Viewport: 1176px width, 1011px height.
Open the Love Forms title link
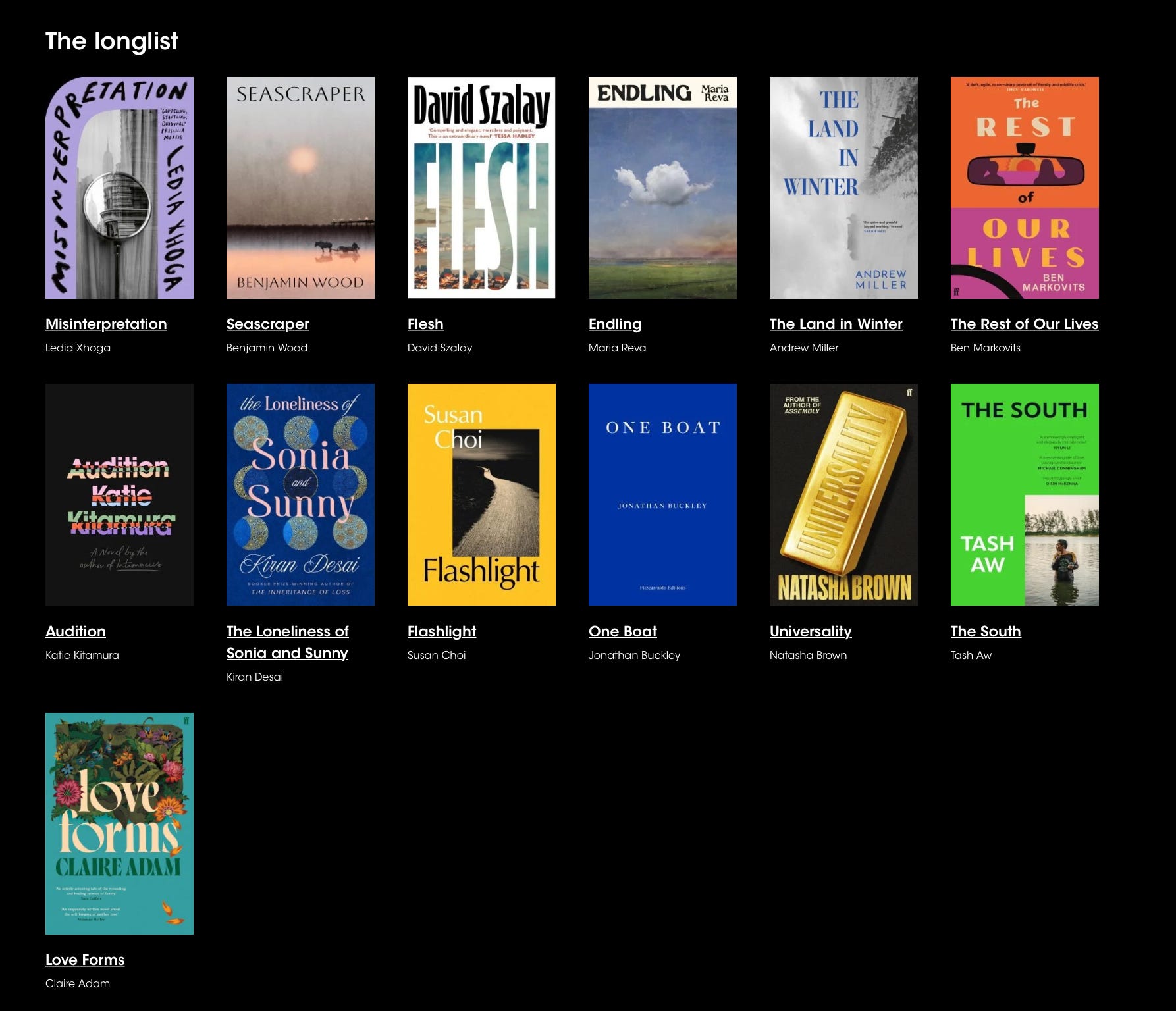tap(85, 960)
